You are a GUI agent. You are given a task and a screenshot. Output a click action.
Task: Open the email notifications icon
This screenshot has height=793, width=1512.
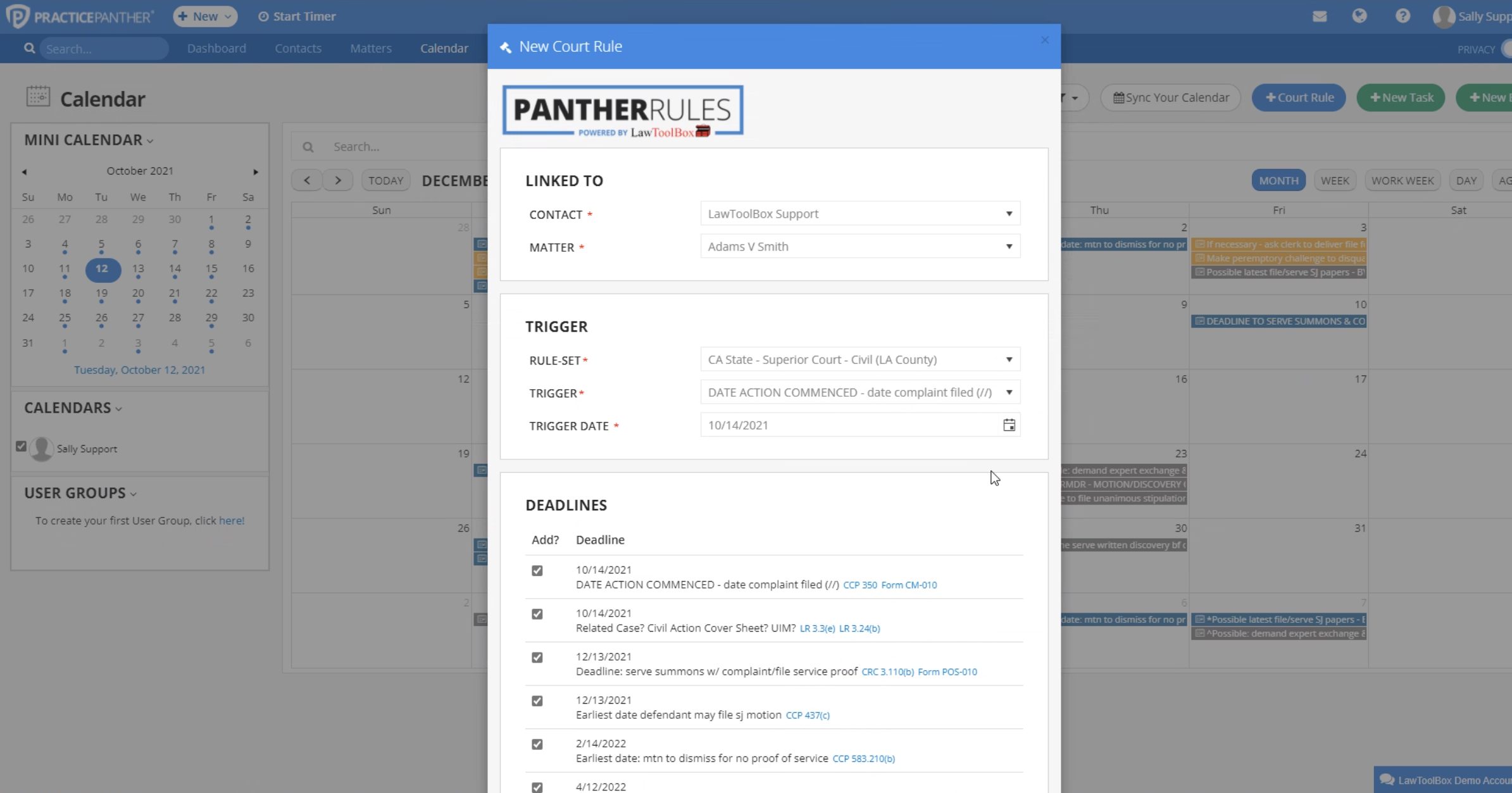click(1320, 16)
